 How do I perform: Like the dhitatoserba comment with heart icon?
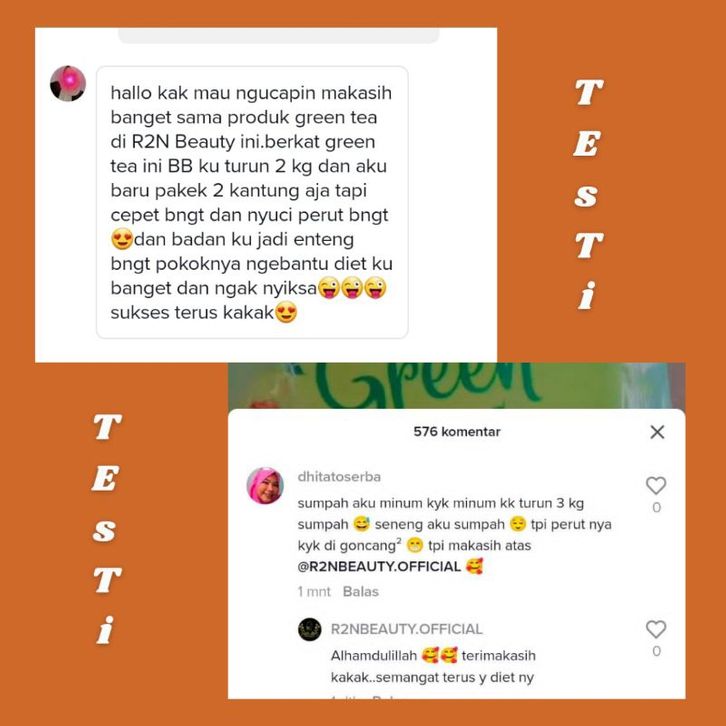click(656, 486)
